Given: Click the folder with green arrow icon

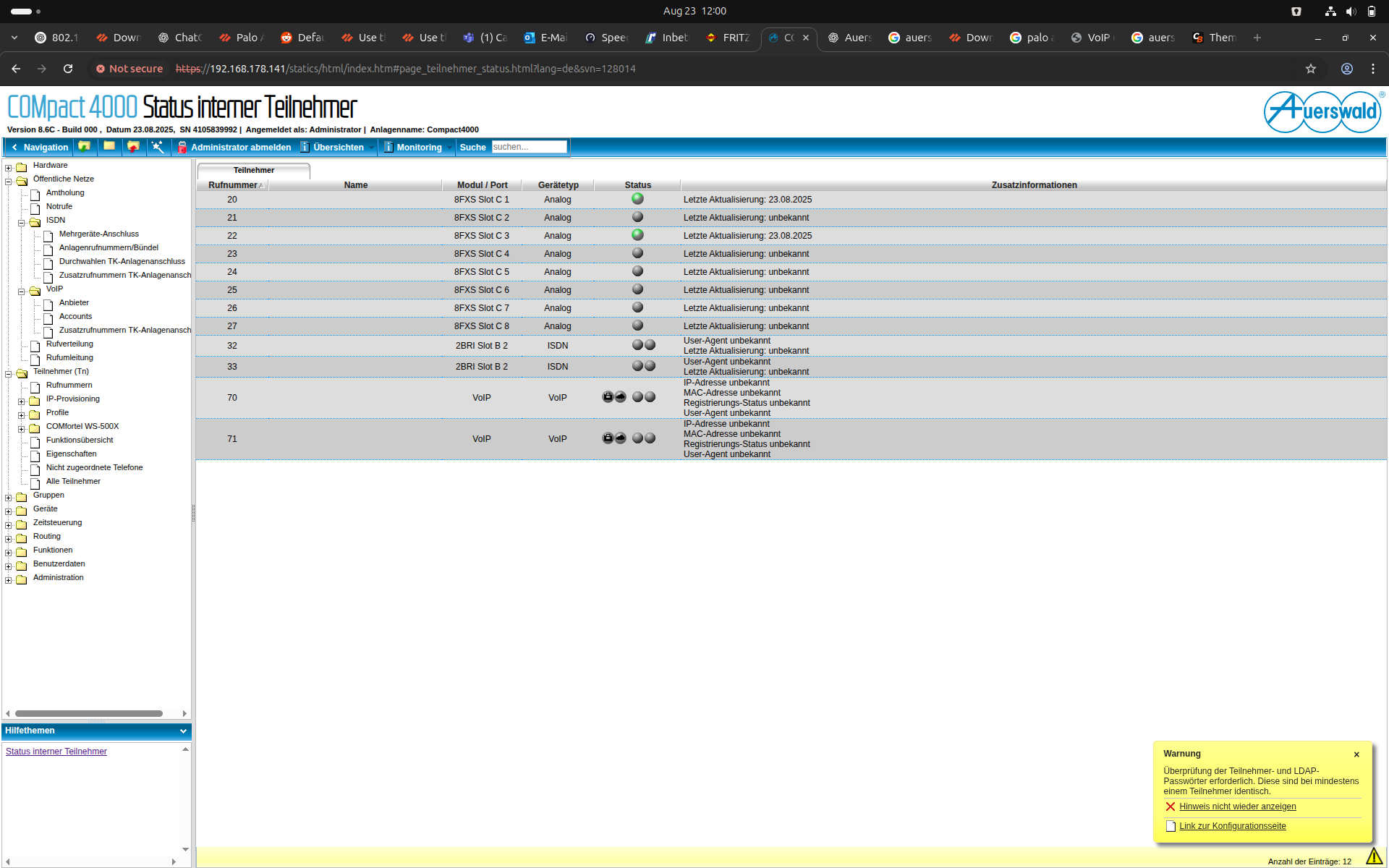Looking at the screenshot, I should [x=85, y=147].
